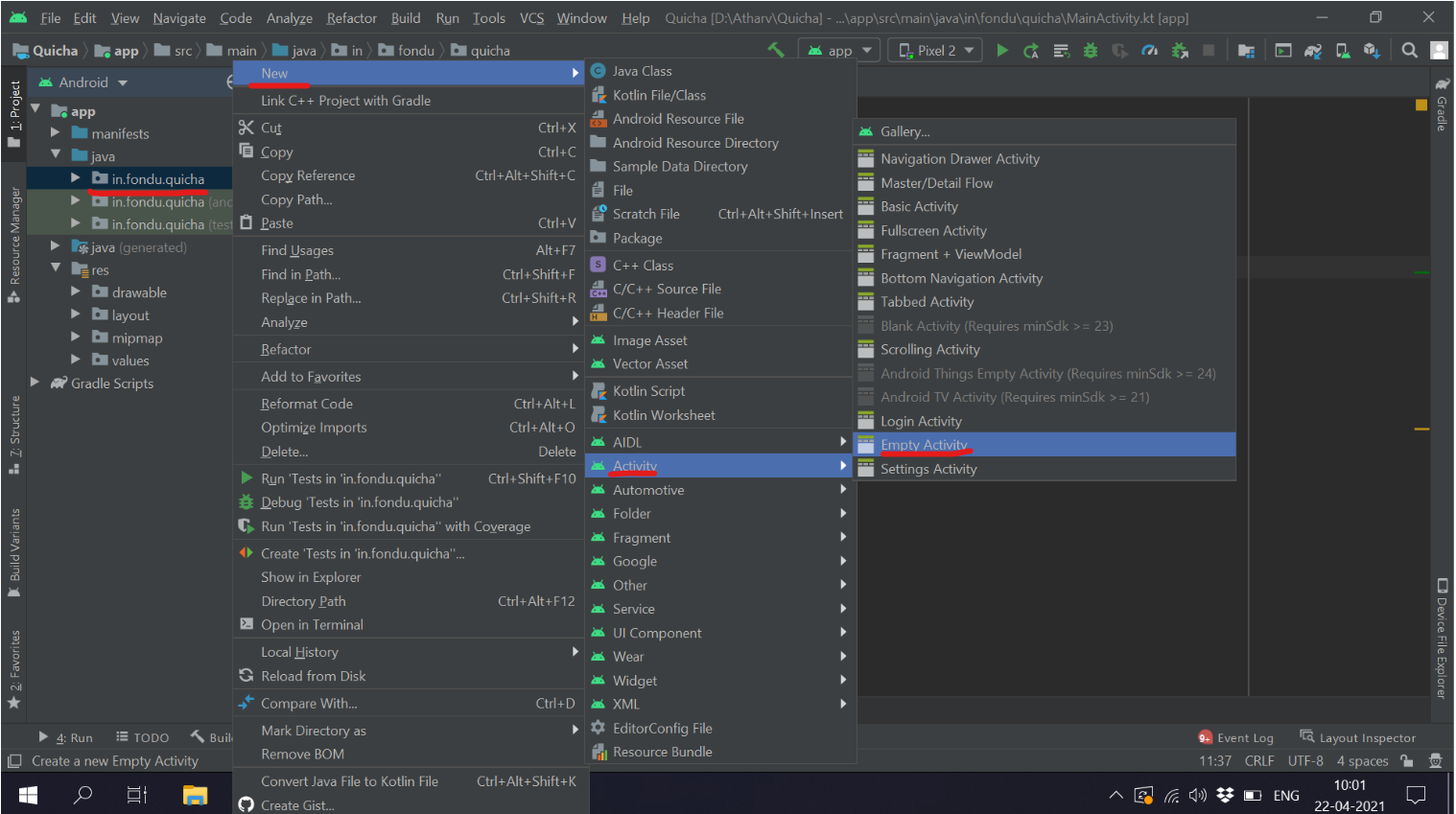The height and width of the screenshot is (814, 1456).
Task: Select Empty Activity from the submenu
Action: click(x=924, y=445)
